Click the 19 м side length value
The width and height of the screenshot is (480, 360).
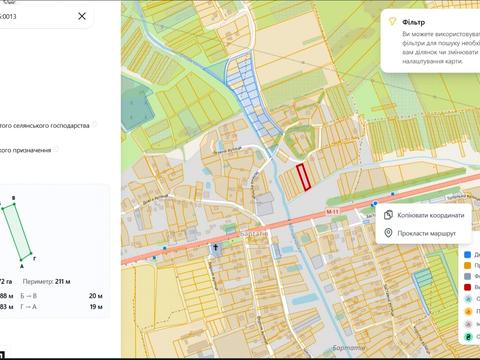(x=96, y=306)
